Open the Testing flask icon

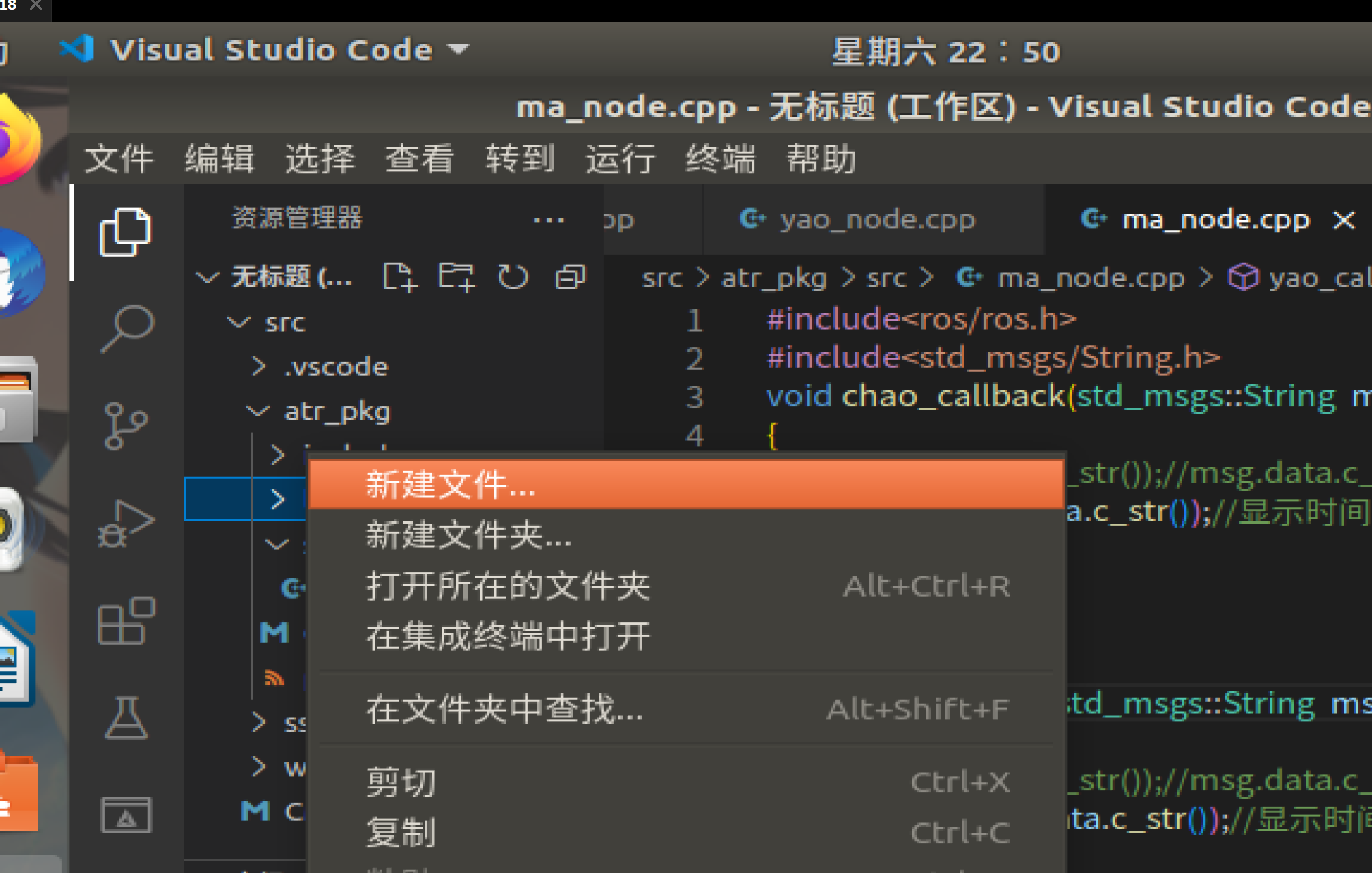[x=126, y=718]
